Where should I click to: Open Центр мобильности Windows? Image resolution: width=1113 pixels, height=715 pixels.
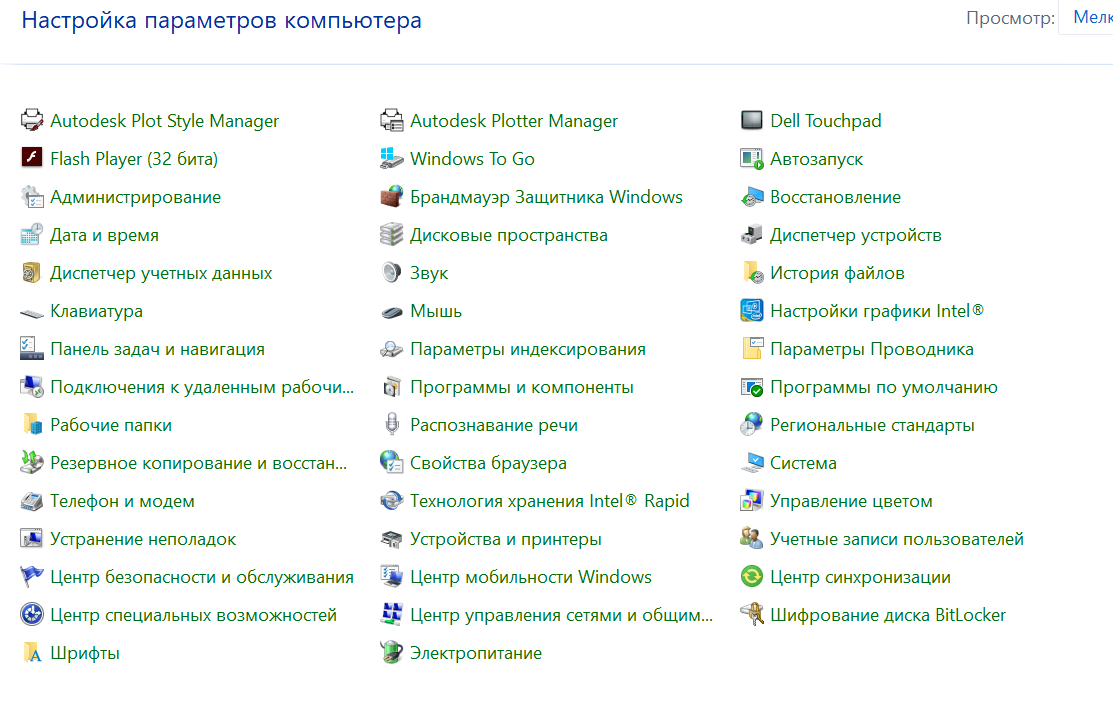point(530,577)
